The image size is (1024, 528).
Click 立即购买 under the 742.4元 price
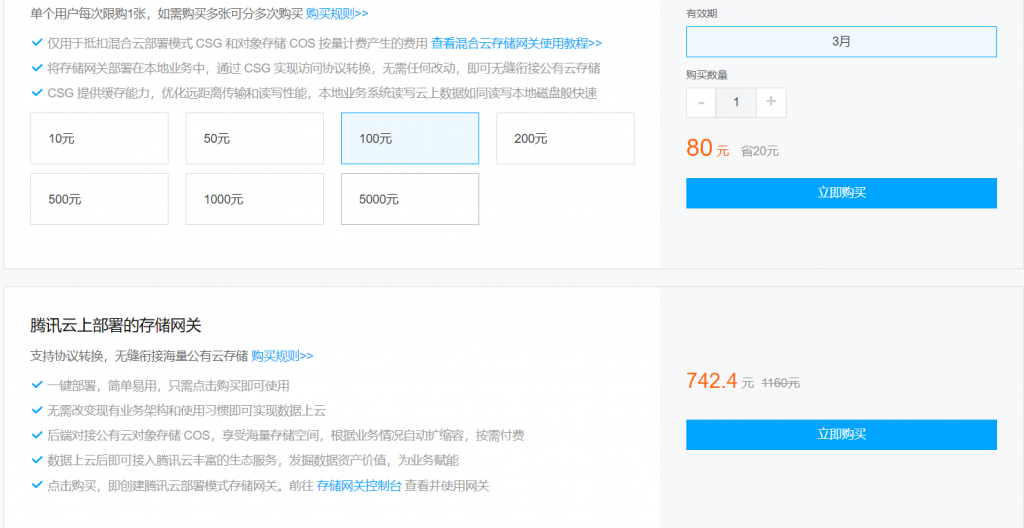coord(841,435)
